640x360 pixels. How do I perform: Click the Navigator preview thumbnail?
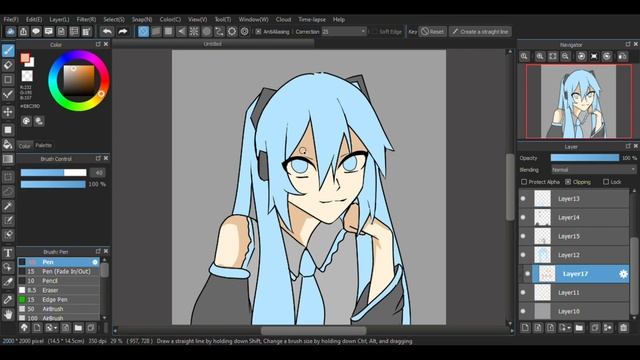579,101
